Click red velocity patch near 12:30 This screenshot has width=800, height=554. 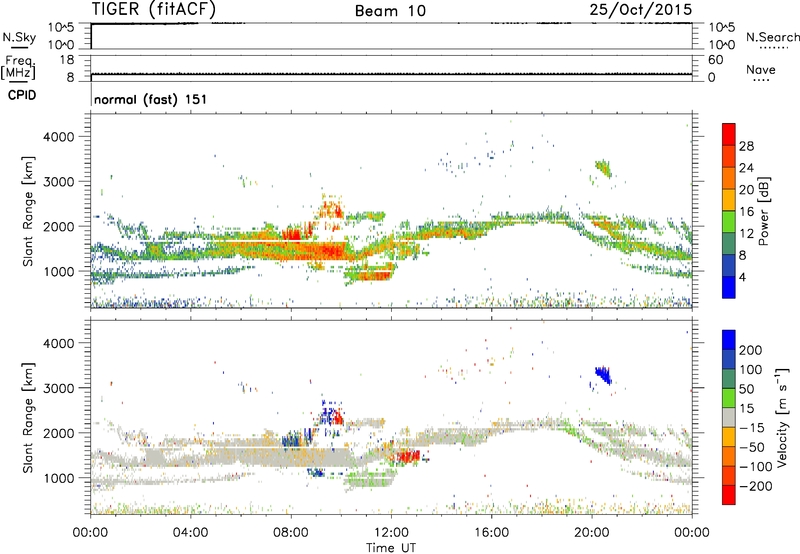[408, 456]
